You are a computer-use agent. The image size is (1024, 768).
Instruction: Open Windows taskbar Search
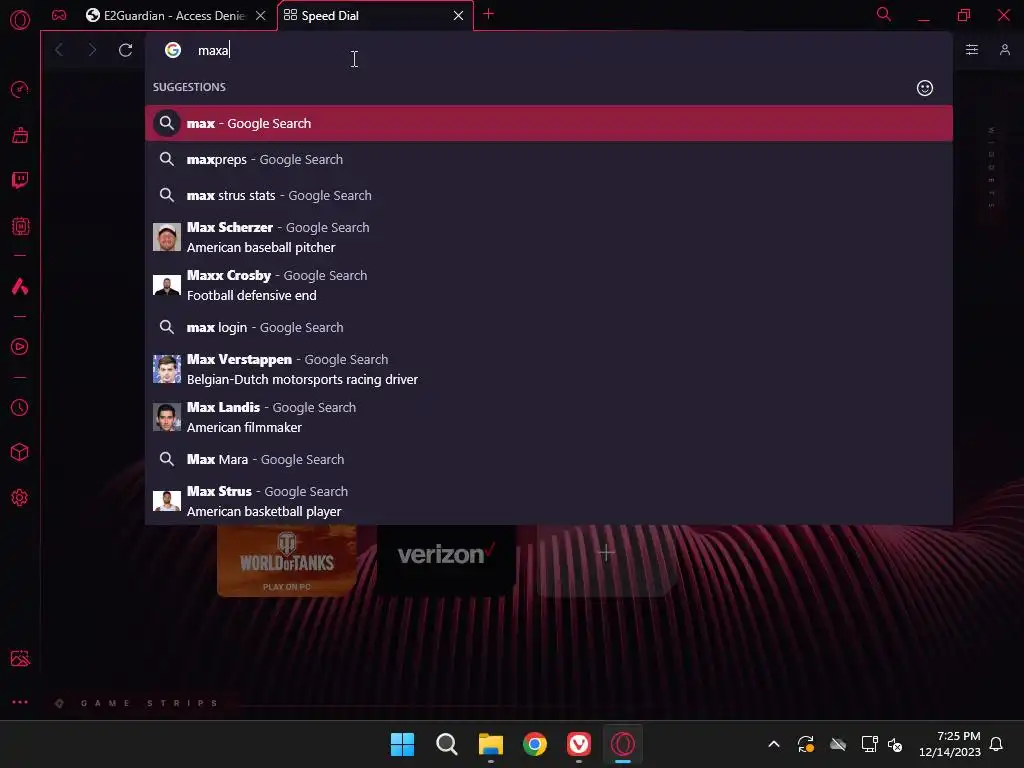[447, 744]
